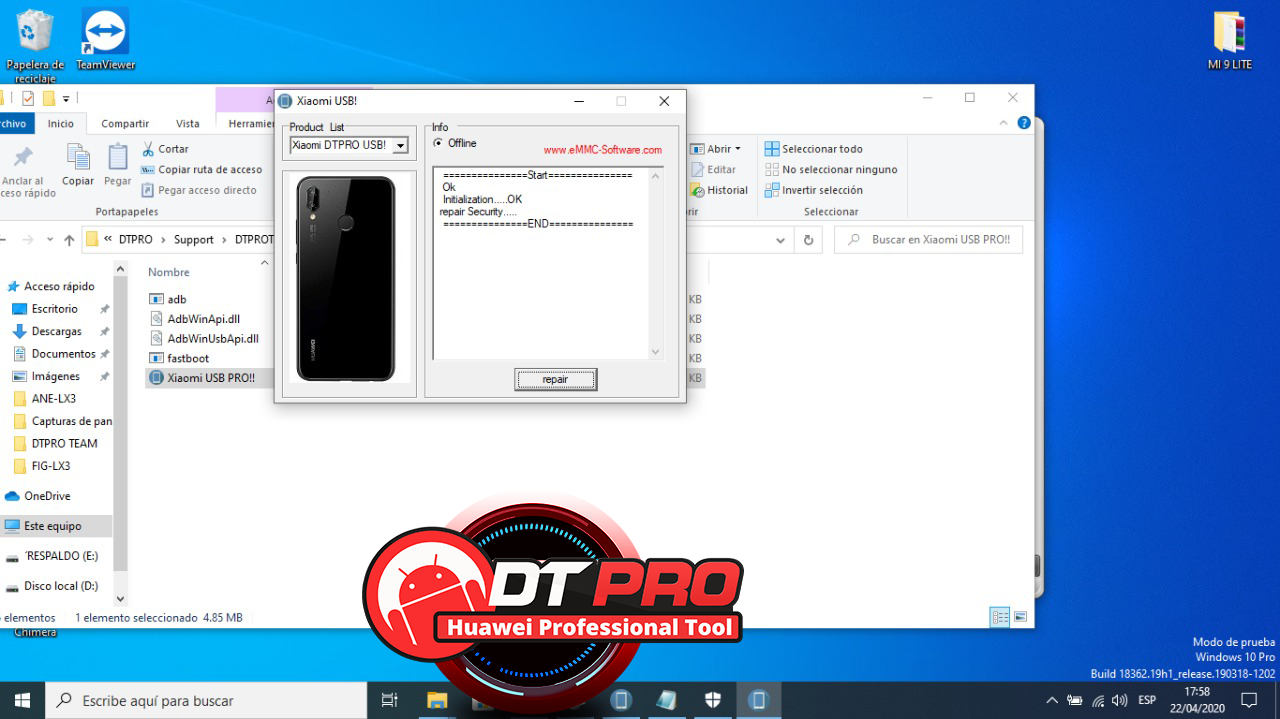The width and height of the screenshot is (1280, 719).
Task: Open the Archivo menu tab in Explorer
Action: point(12,124)
